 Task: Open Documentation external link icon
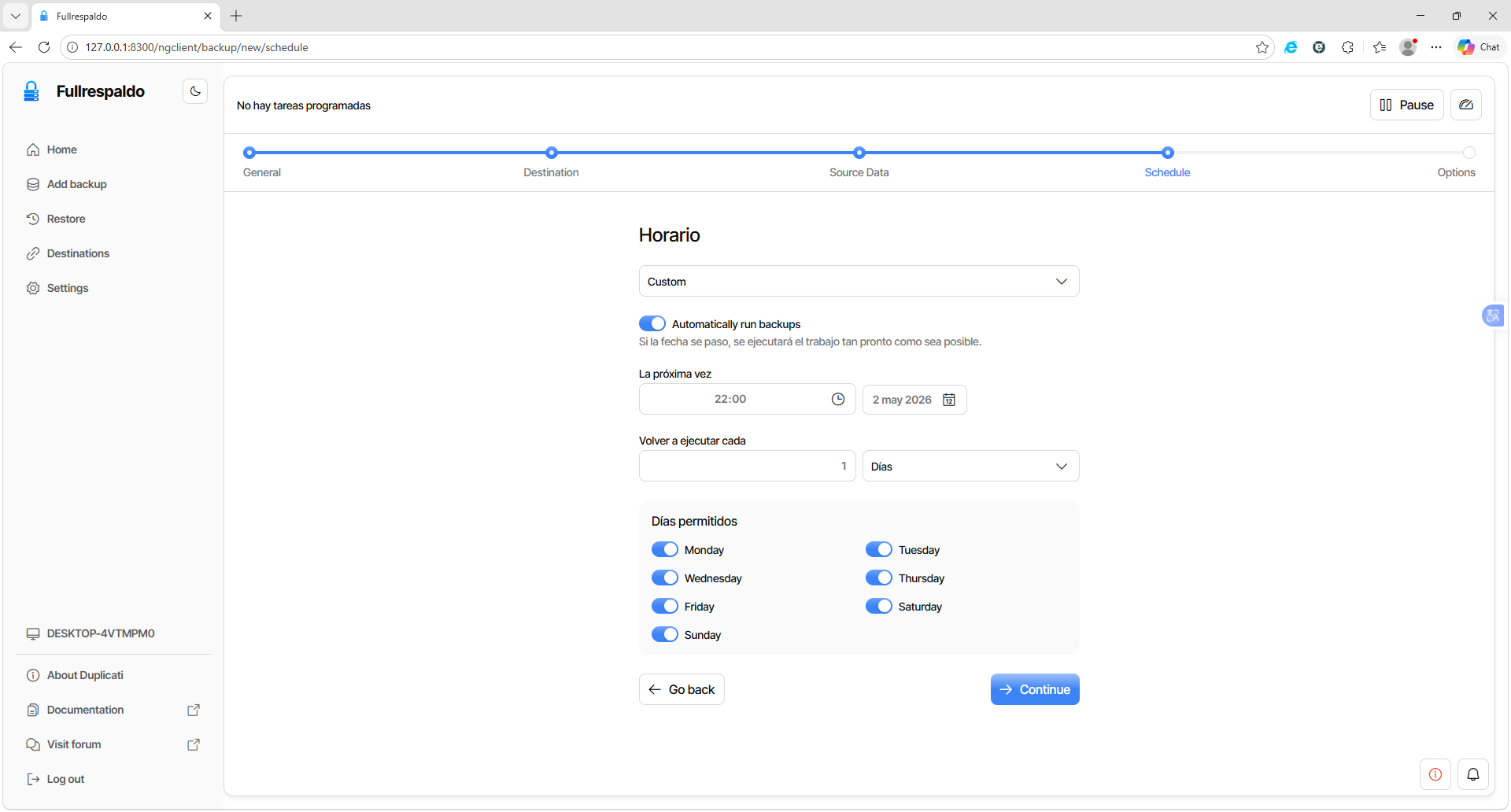[194, 710]
